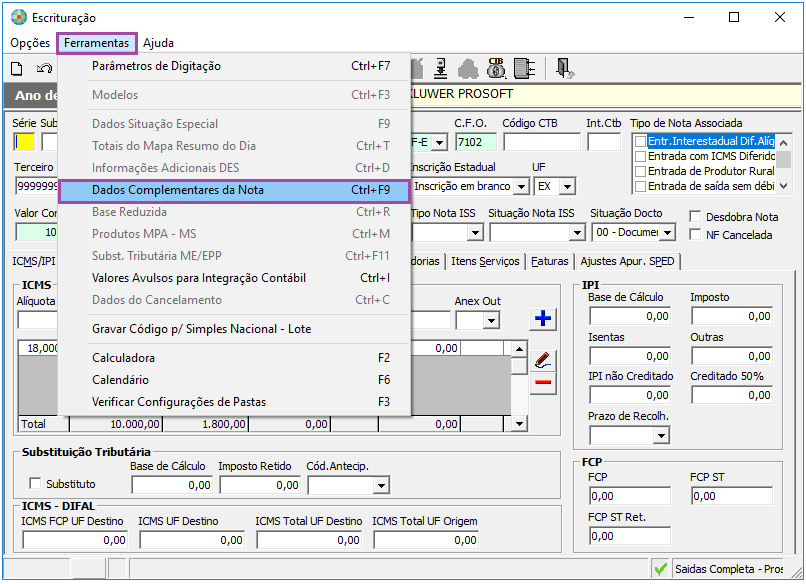Open Inscrição em branco dropdown
This screenshot has height=584, width=806.
tap(521, 187)
